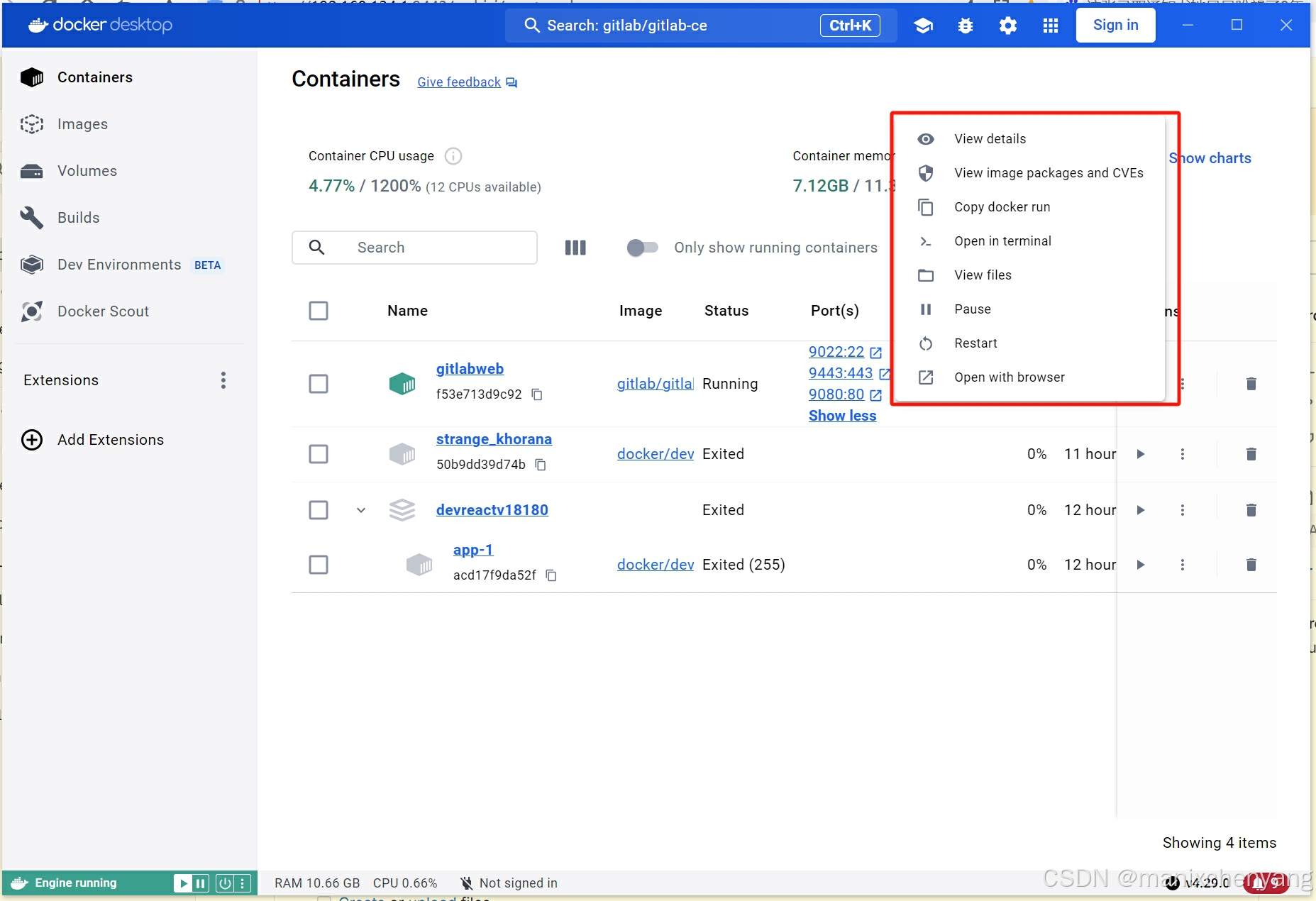The height and width of the screenshot is (901, 1316).
Task: Click the Give feedback chat icon
Action: [x=512, y=83]
